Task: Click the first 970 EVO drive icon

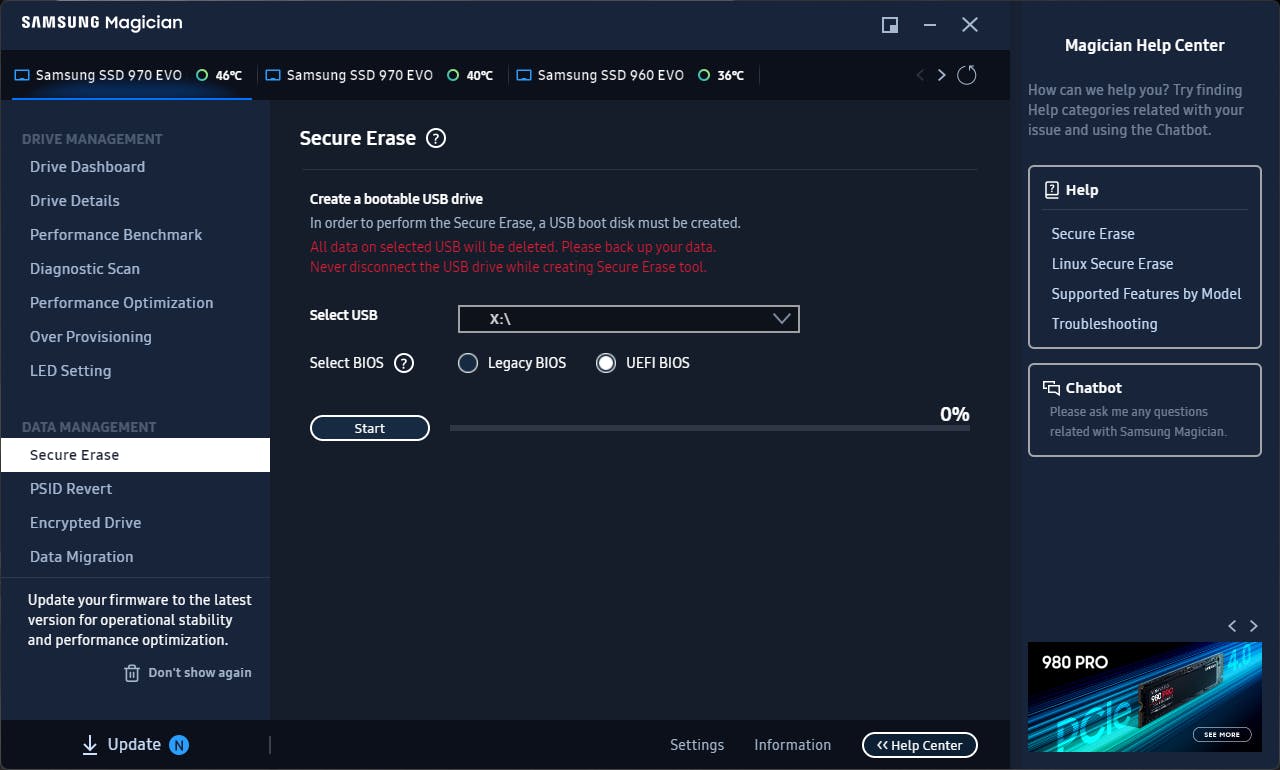Action: click(22, 75)
